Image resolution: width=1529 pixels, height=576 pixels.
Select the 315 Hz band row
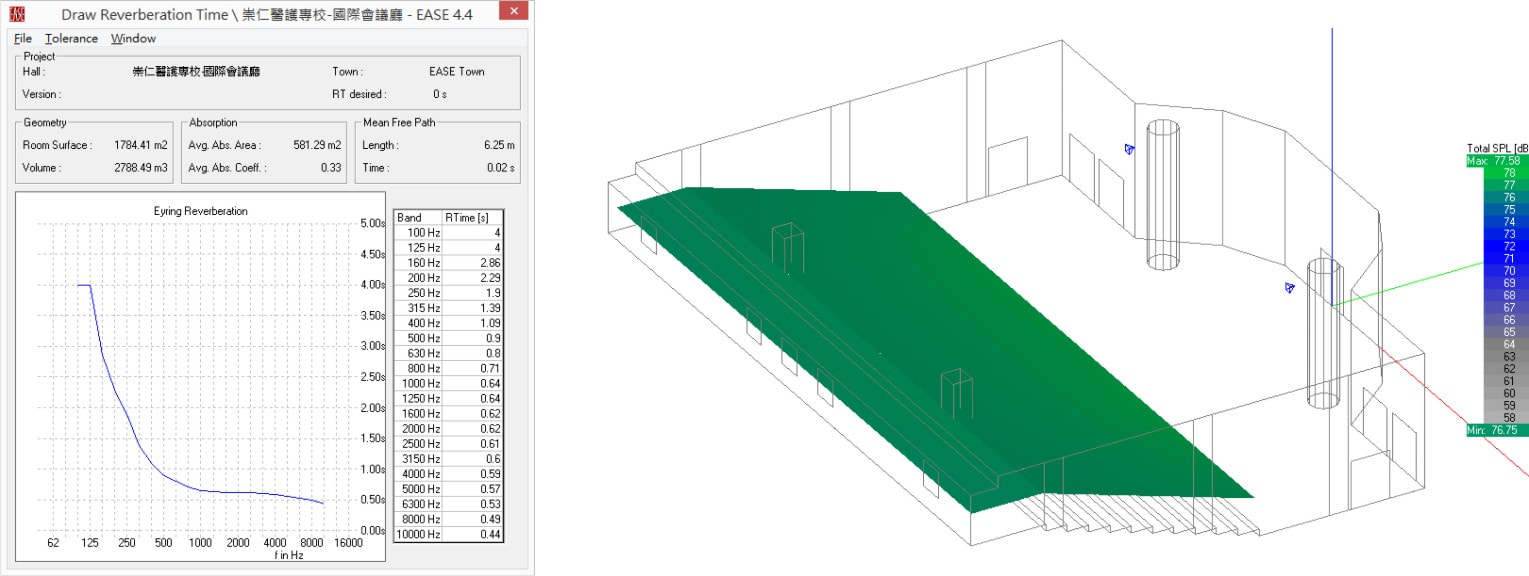pyautogui.click(x=449, y=308)
